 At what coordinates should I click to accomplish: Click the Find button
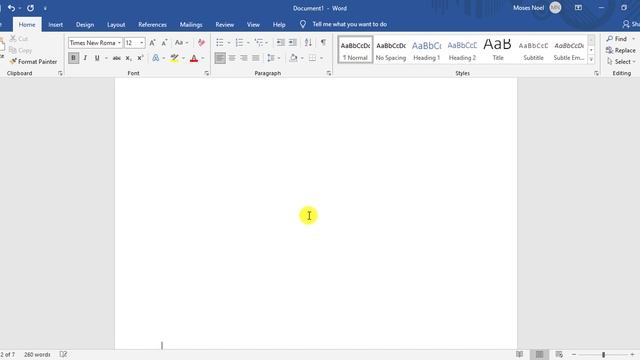click(617, 39)
